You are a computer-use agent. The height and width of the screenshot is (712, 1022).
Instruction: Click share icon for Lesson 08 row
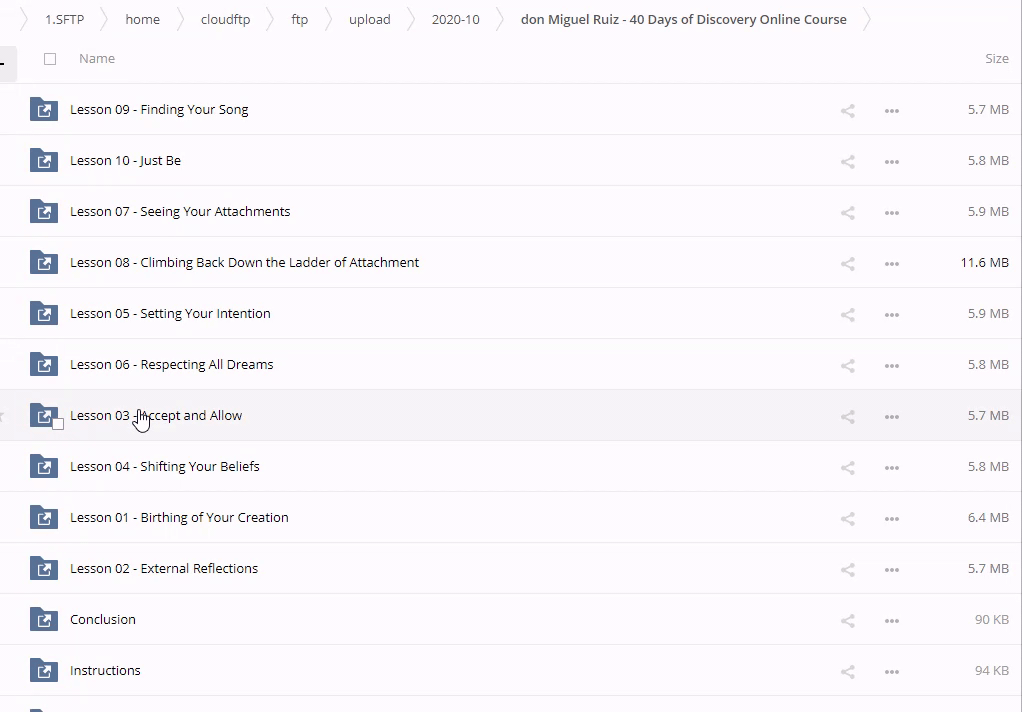pos(847,264)
